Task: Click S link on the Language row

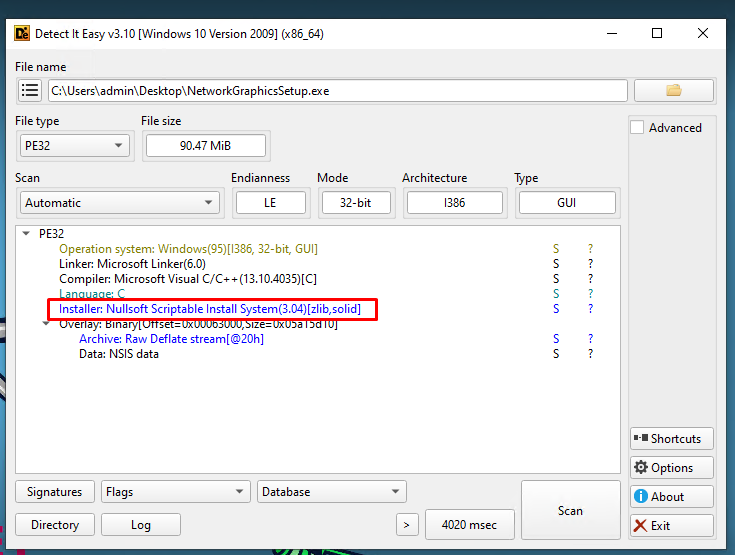Action: pyautogui.click(x=556, y=294)
